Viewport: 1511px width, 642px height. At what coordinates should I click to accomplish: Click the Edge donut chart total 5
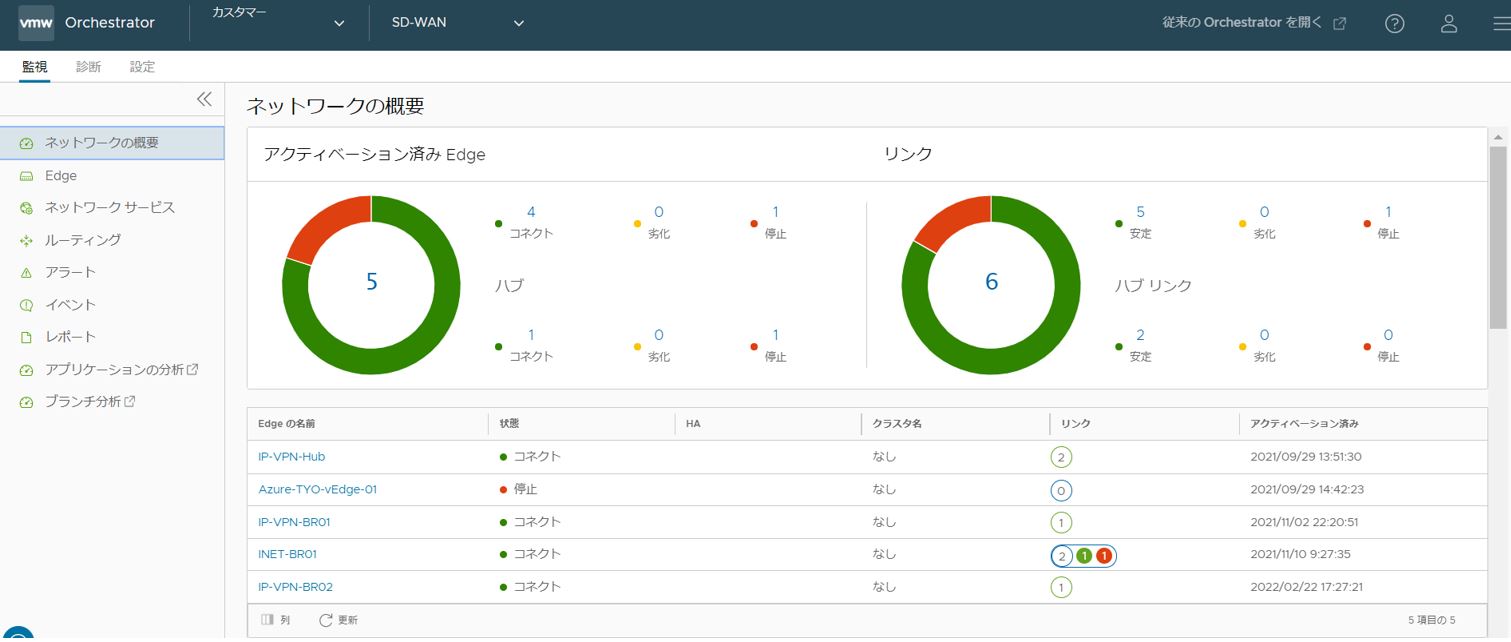coord(372,282)
